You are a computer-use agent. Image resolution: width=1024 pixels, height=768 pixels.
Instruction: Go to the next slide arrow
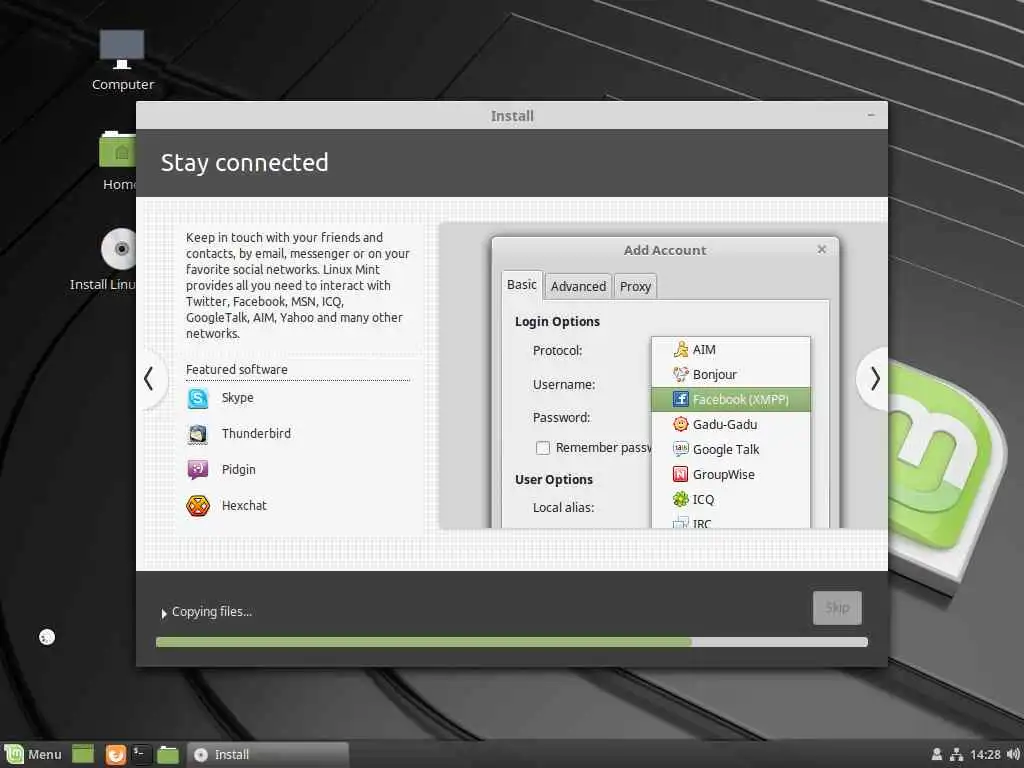(x=875, y=379)
